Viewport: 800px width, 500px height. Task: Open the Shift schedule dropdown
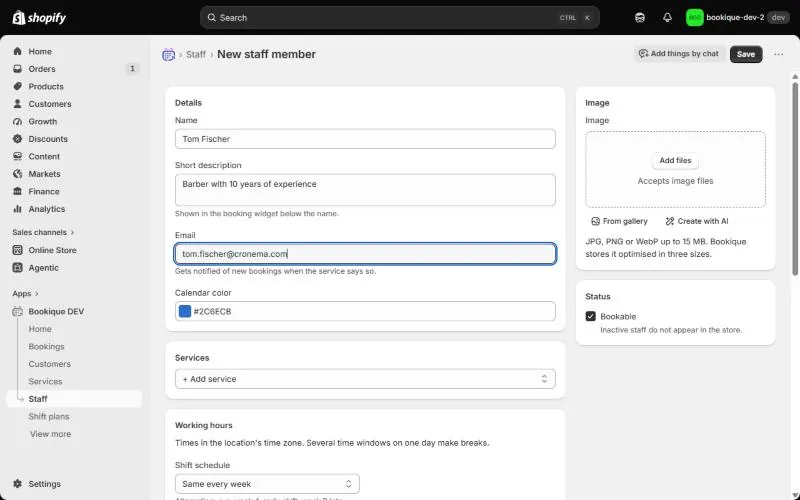tap(267, 484)
